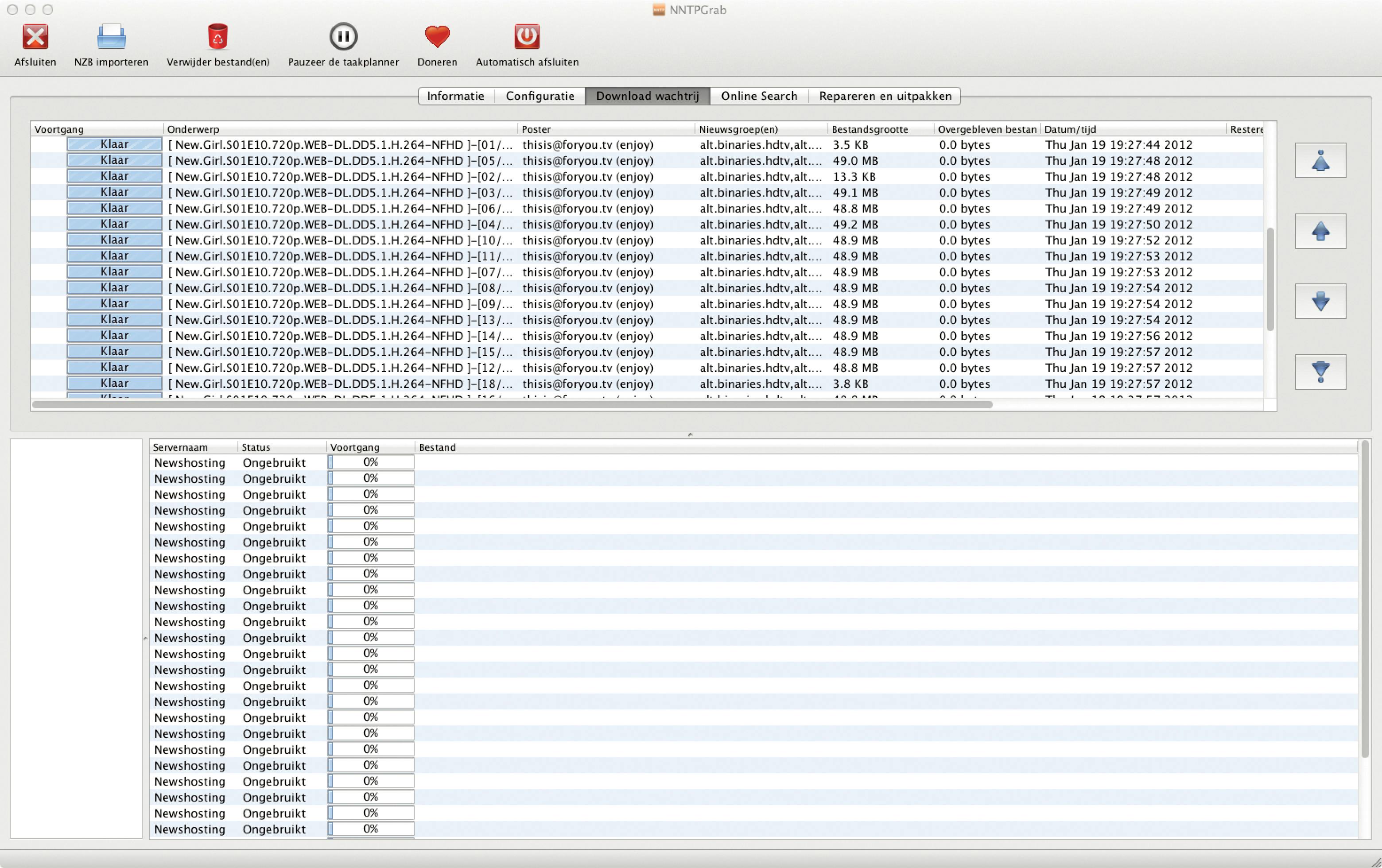Move selected item down one position
Screen dimensions: 1382x868
coord(1320,301)
